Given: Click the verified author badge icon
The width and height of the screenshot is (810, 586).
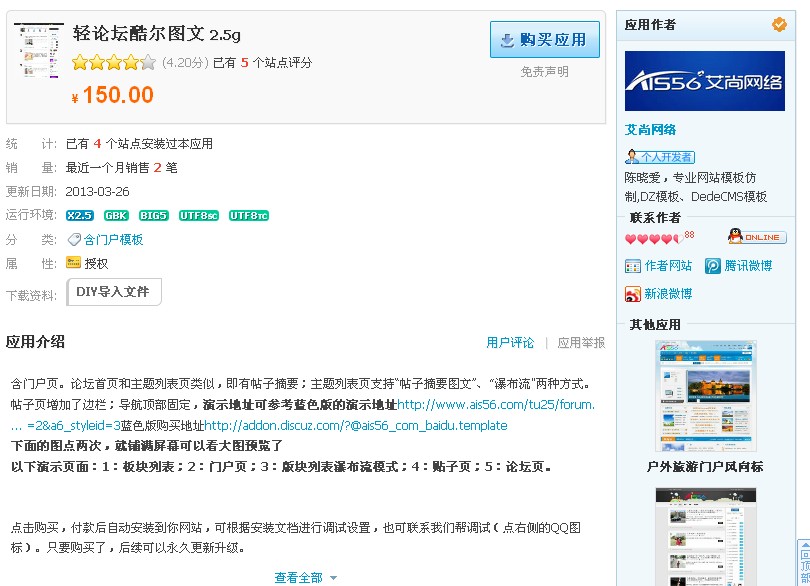Looking at the screenshot, I should [779, 24].
